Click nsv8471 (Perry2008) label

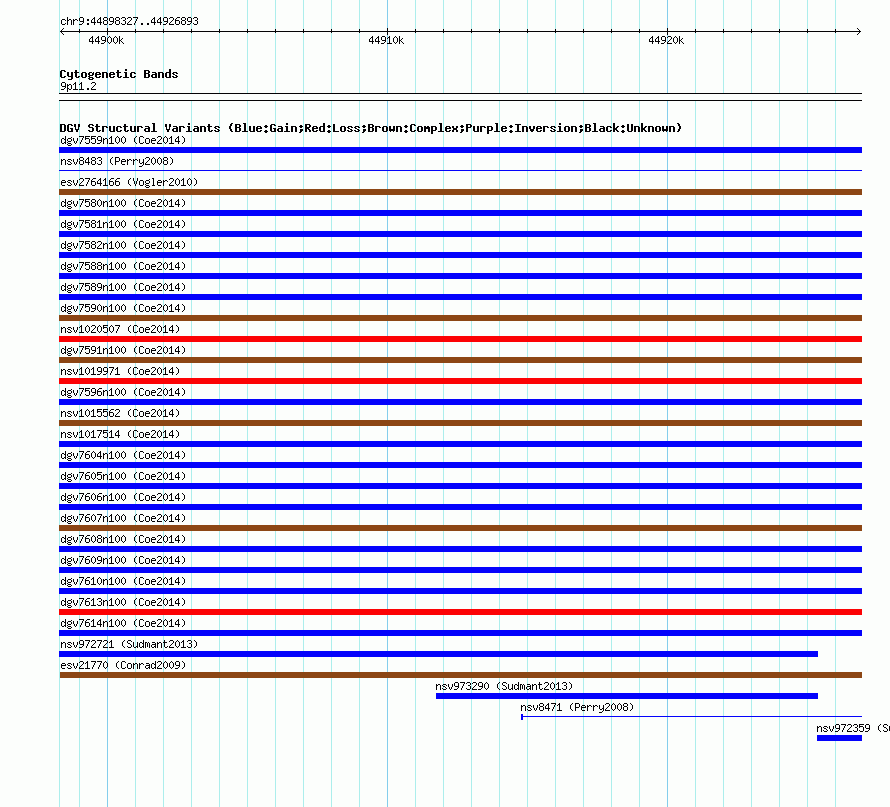click(577, 707)
